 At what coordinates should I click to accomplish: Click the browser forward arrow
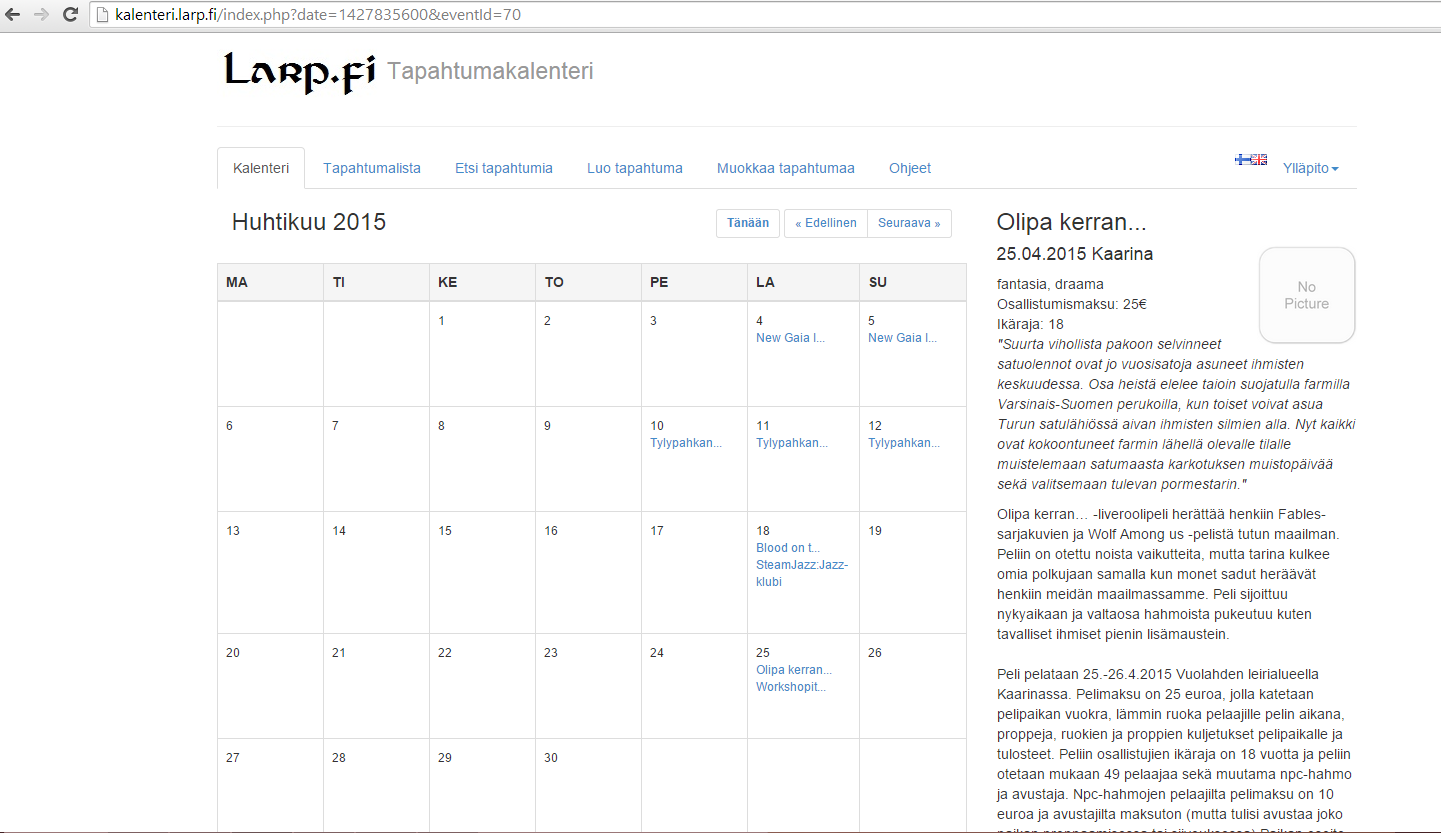point(41,15)
